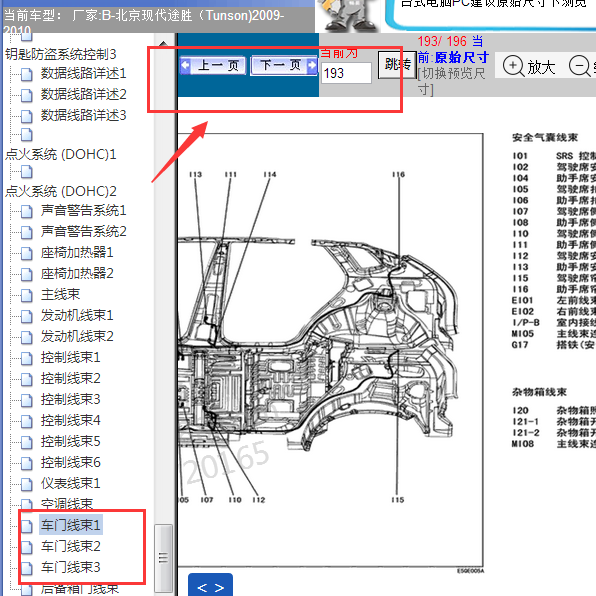
Task: Click page icon beside 仪表线束1
Action: (27, 484)
